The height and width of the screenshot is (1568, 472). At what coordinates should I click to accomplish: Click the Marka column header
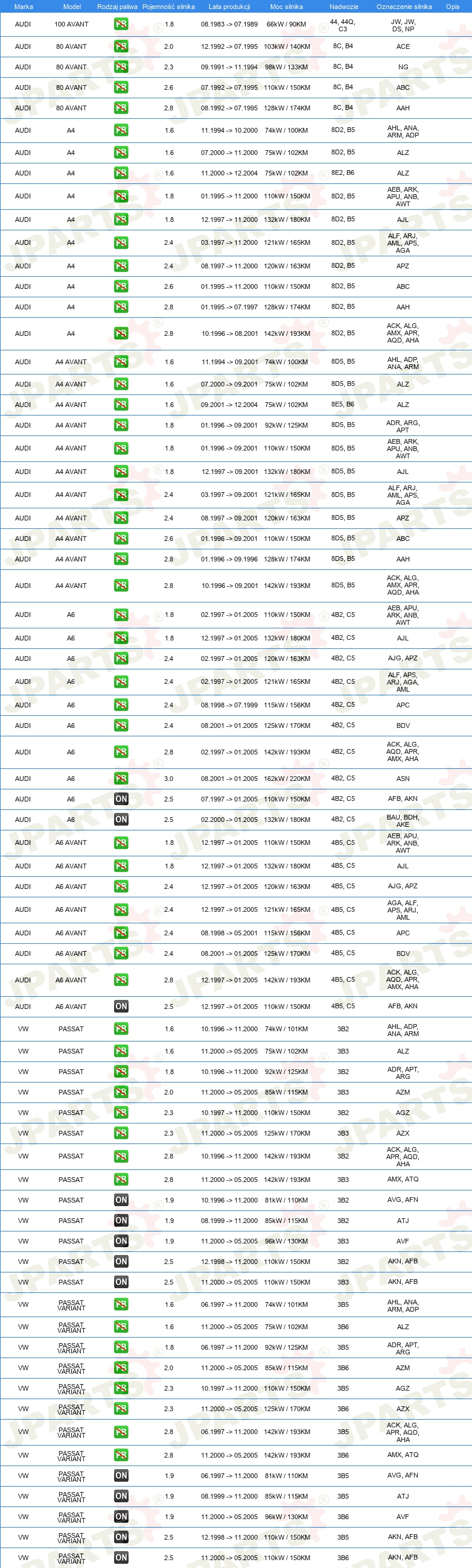pos(23,7)
